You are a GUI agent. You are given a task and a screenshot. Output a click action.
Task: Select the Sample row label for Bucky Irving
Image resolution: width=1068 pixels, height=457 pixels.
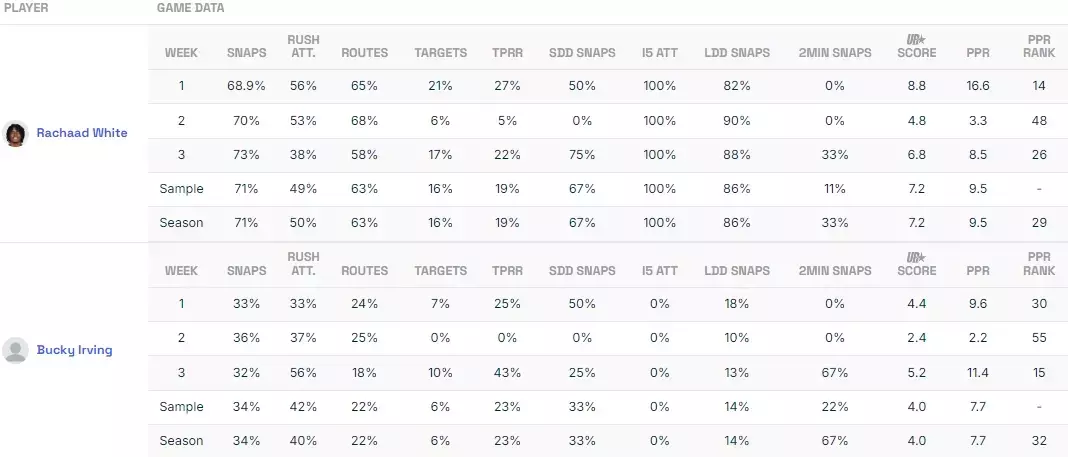[x=181, y=407]
